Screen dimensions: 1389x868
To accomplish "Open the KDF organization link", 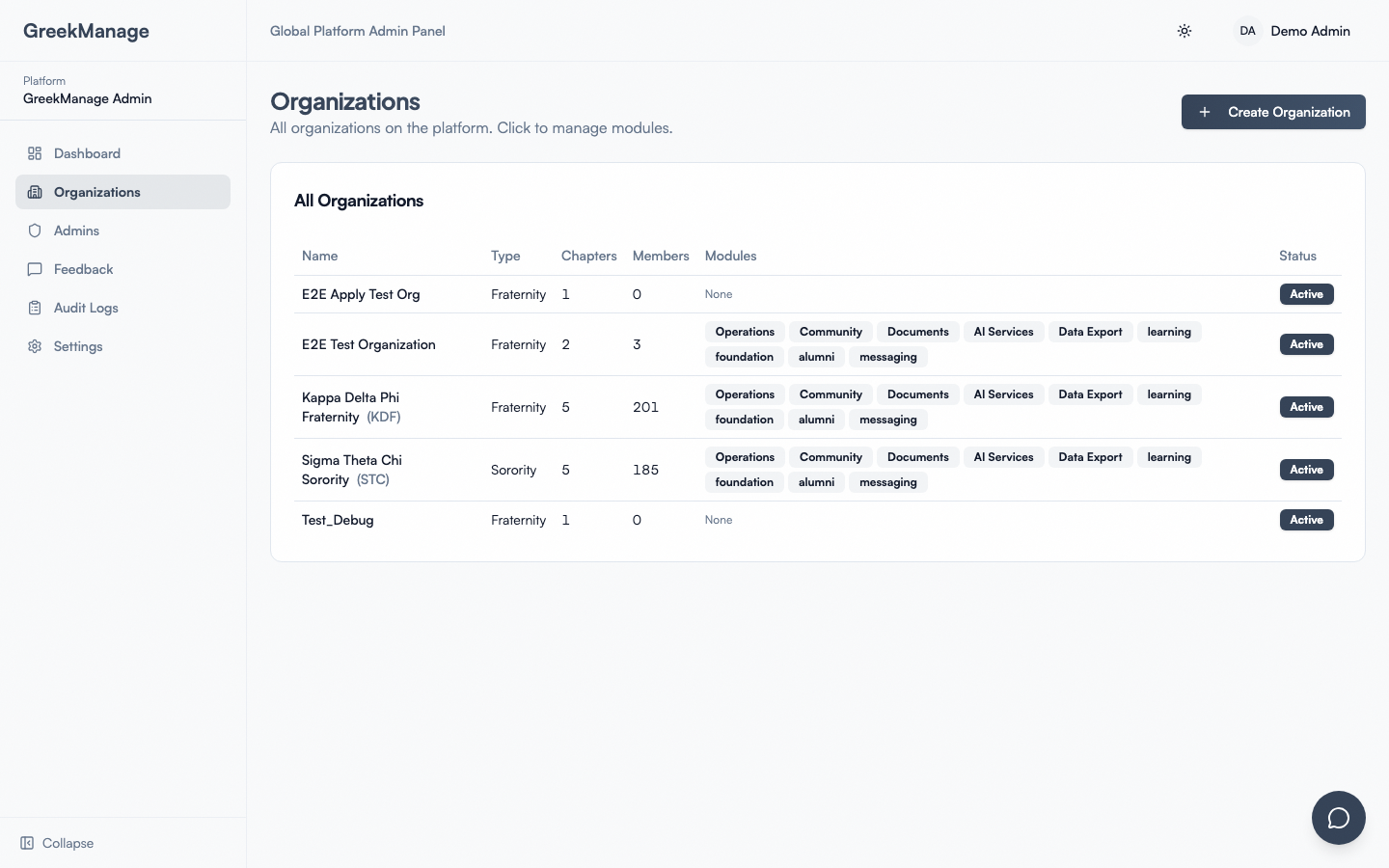I will (x=384, y=417).
